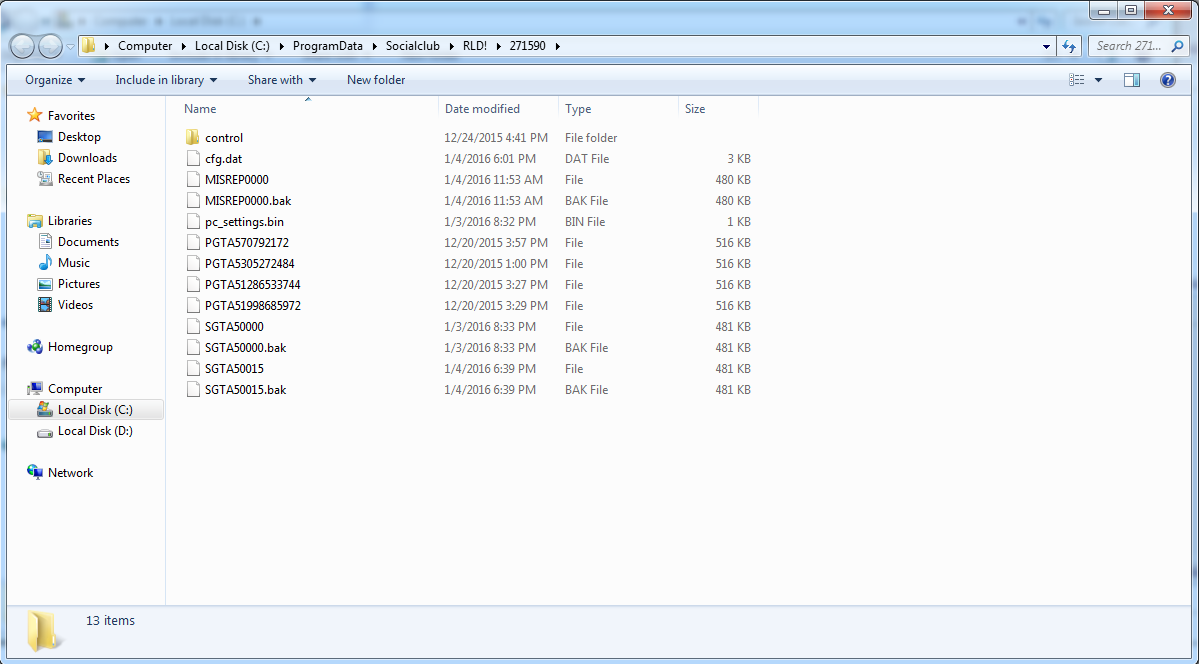1199x664 pixels.
Task: Click the Homegroup icon in navigation pane
Action: point(35,347)
